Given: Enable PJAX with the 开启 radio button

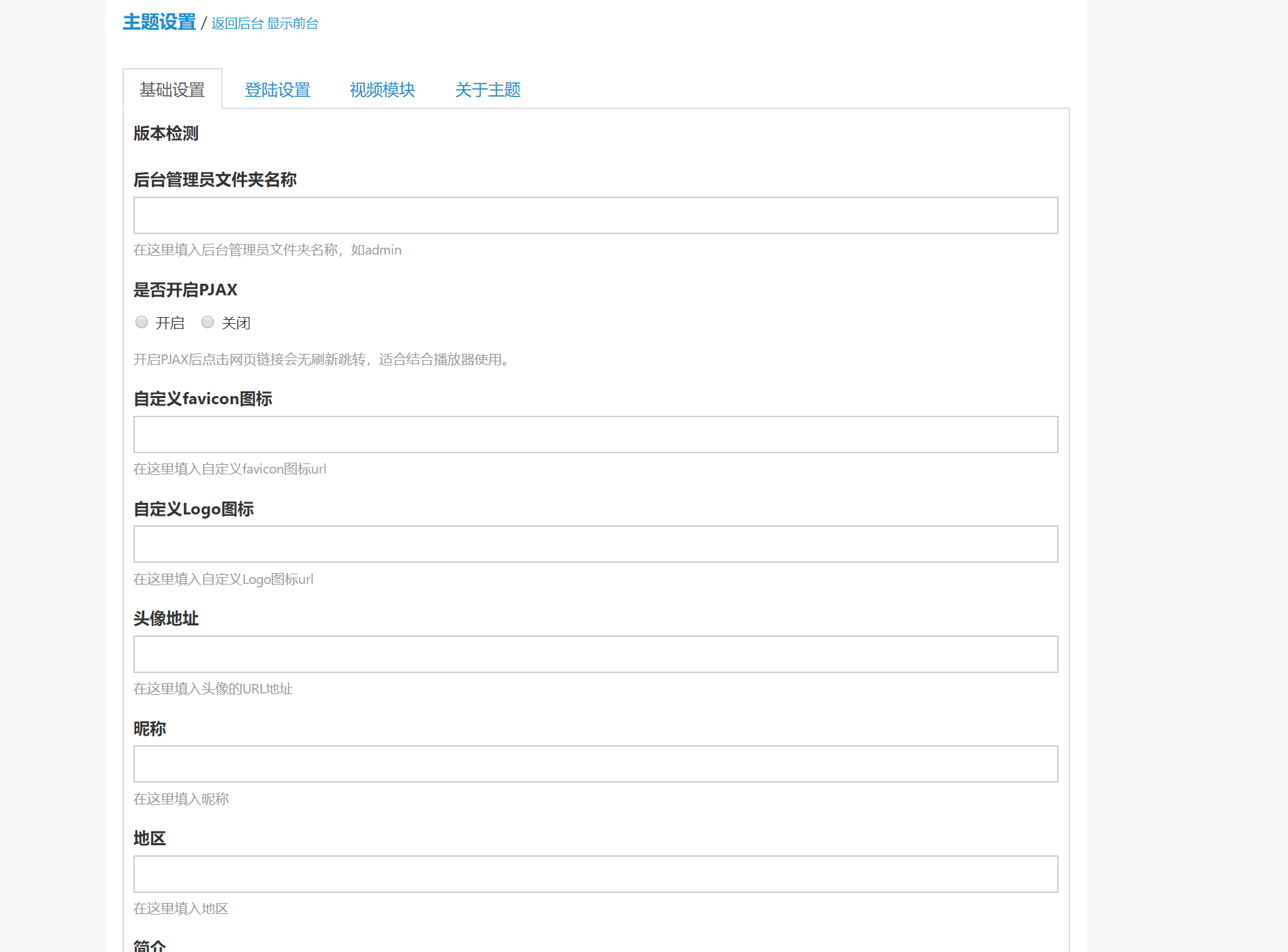Looking at the screenshot, I should coord(142,323).
